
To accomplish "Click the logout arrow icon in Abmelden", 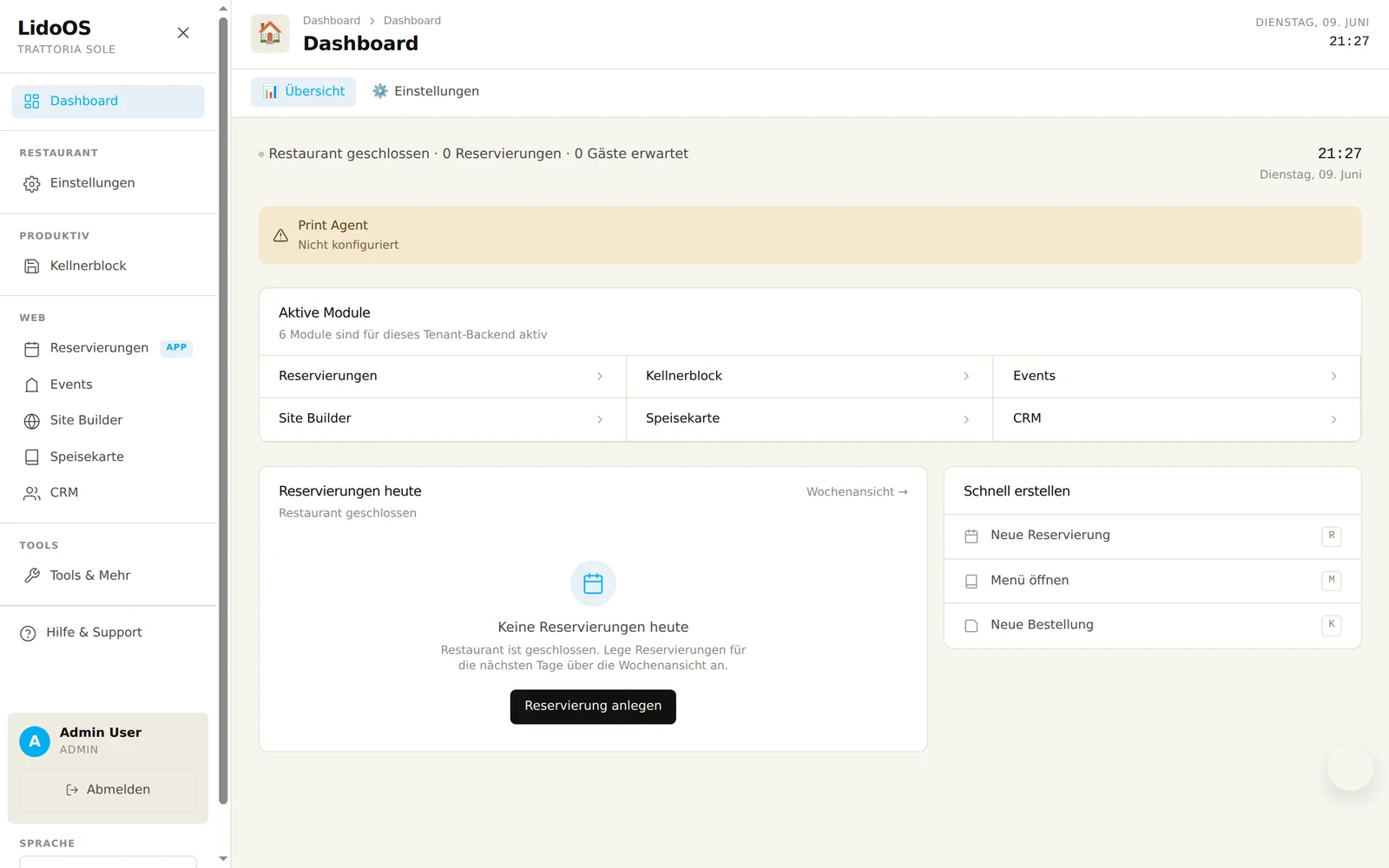I will (x=72, y=790).
